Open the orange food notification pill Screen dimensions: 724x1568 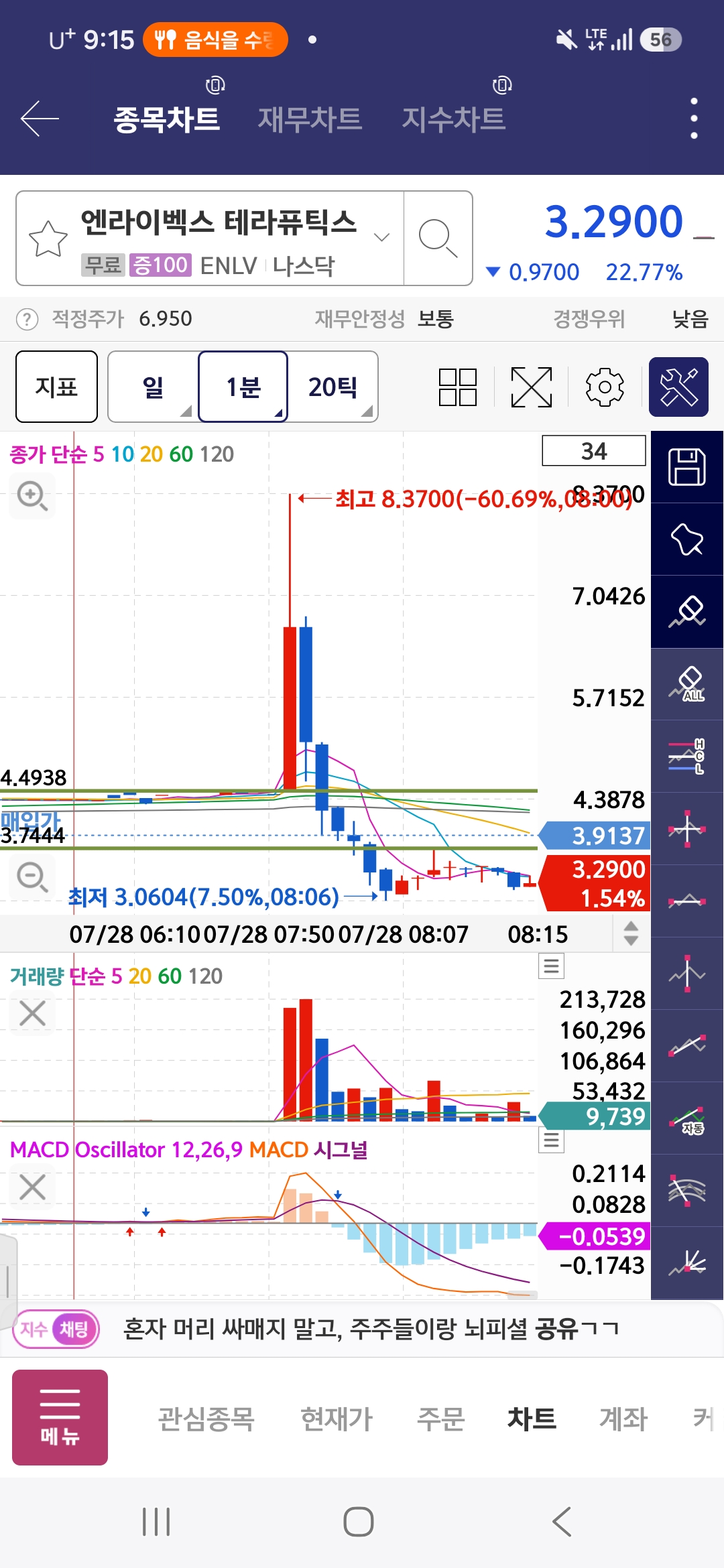tap(215, 40)
